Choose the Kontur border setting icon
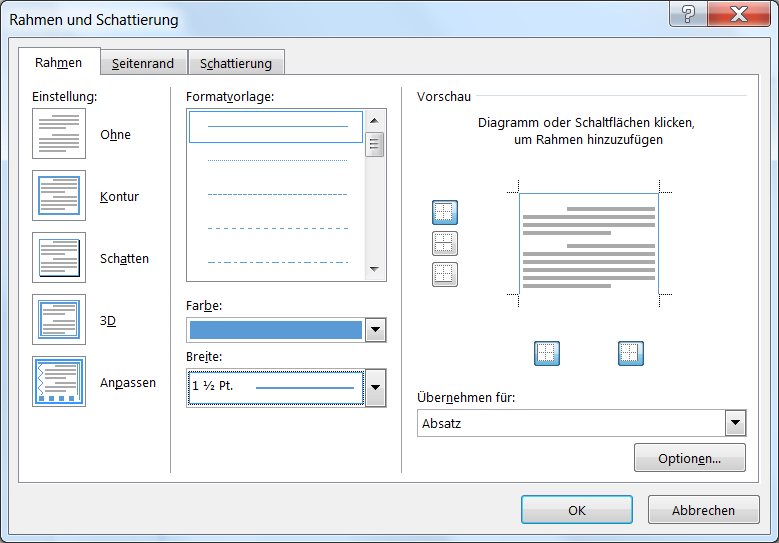 coord(59,196)
